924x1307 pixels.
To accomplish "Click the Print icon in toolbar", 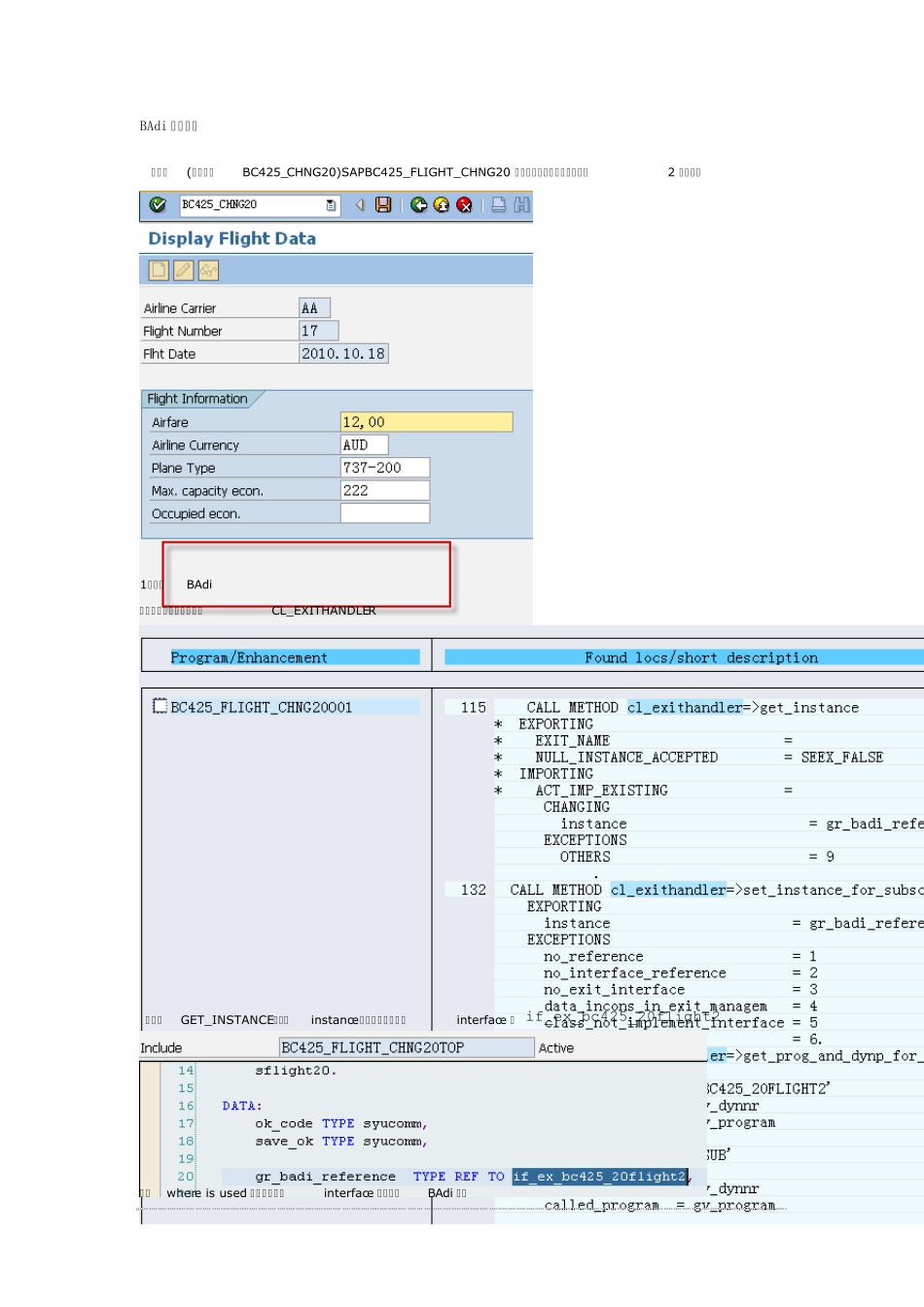I will (498, 204).
